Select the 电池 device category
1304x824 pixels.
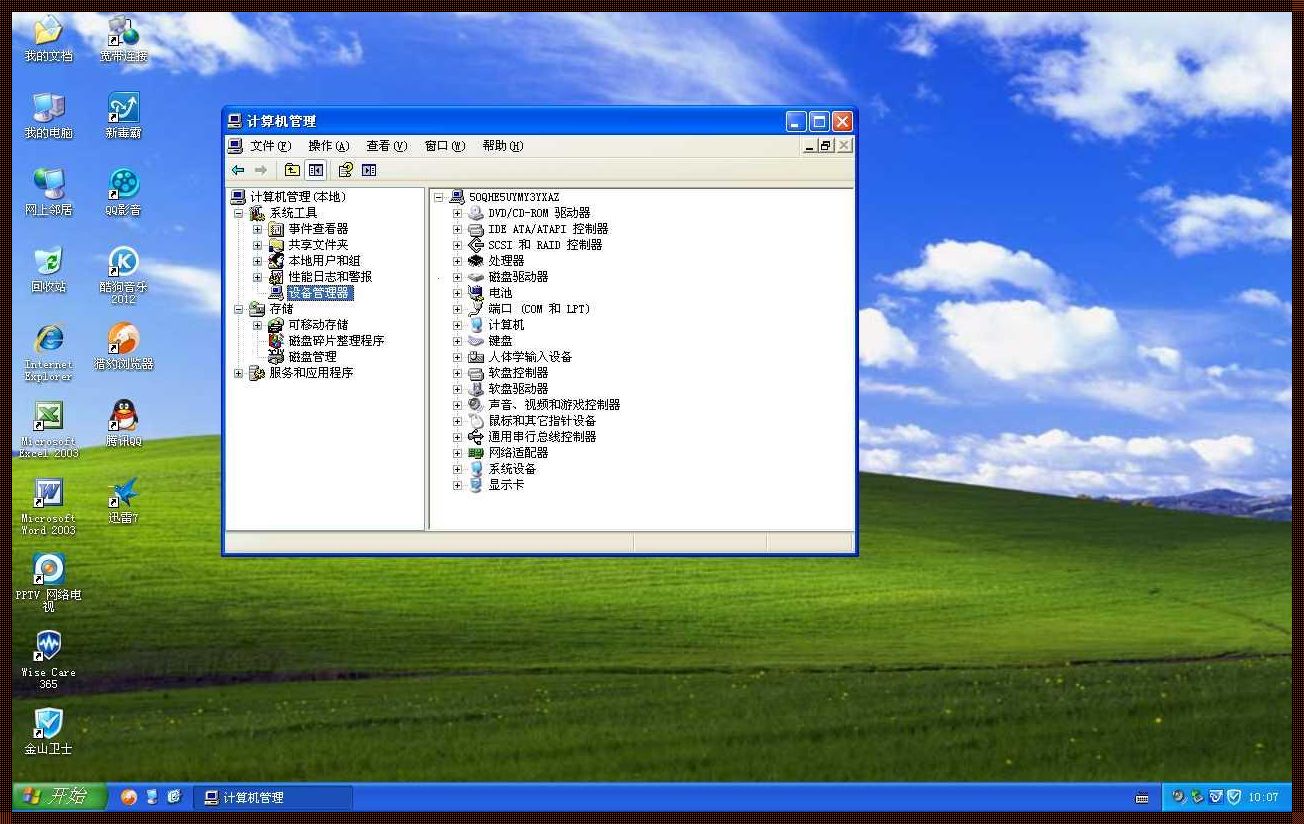pos(500,293)
